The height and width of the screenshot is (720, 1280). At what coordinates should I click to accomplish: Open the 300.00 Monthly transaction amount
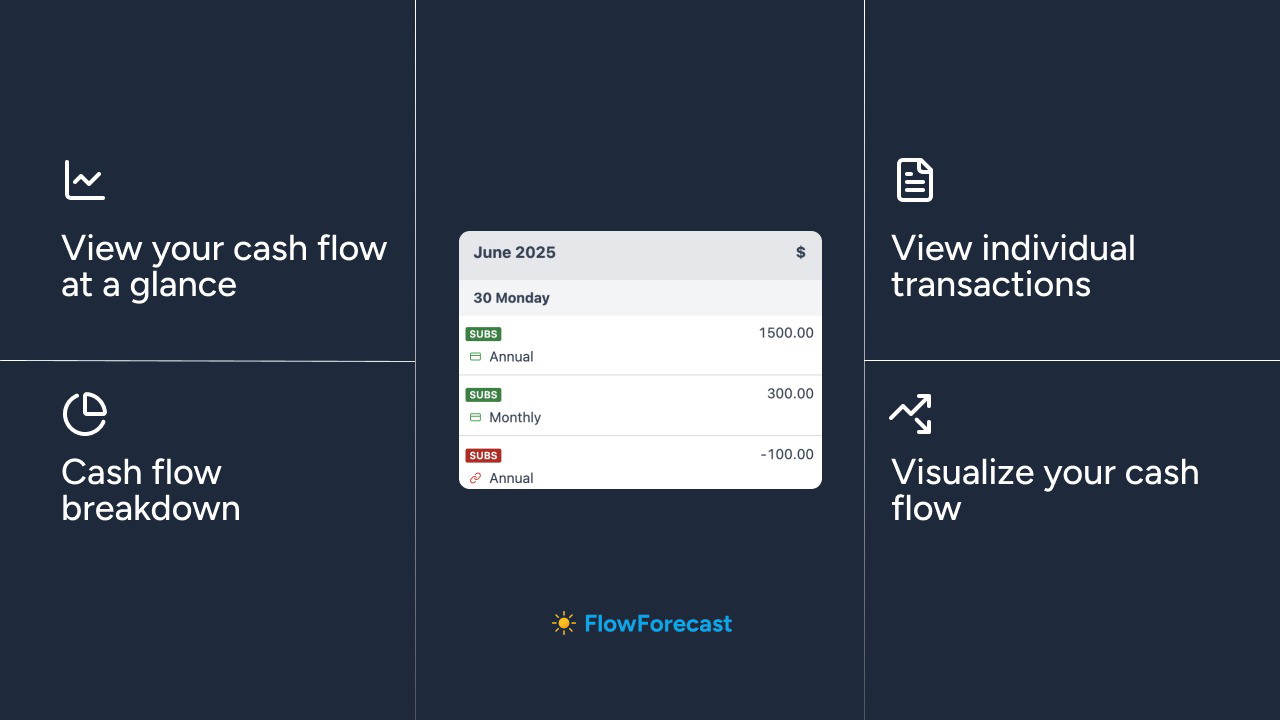click(790, 394)
